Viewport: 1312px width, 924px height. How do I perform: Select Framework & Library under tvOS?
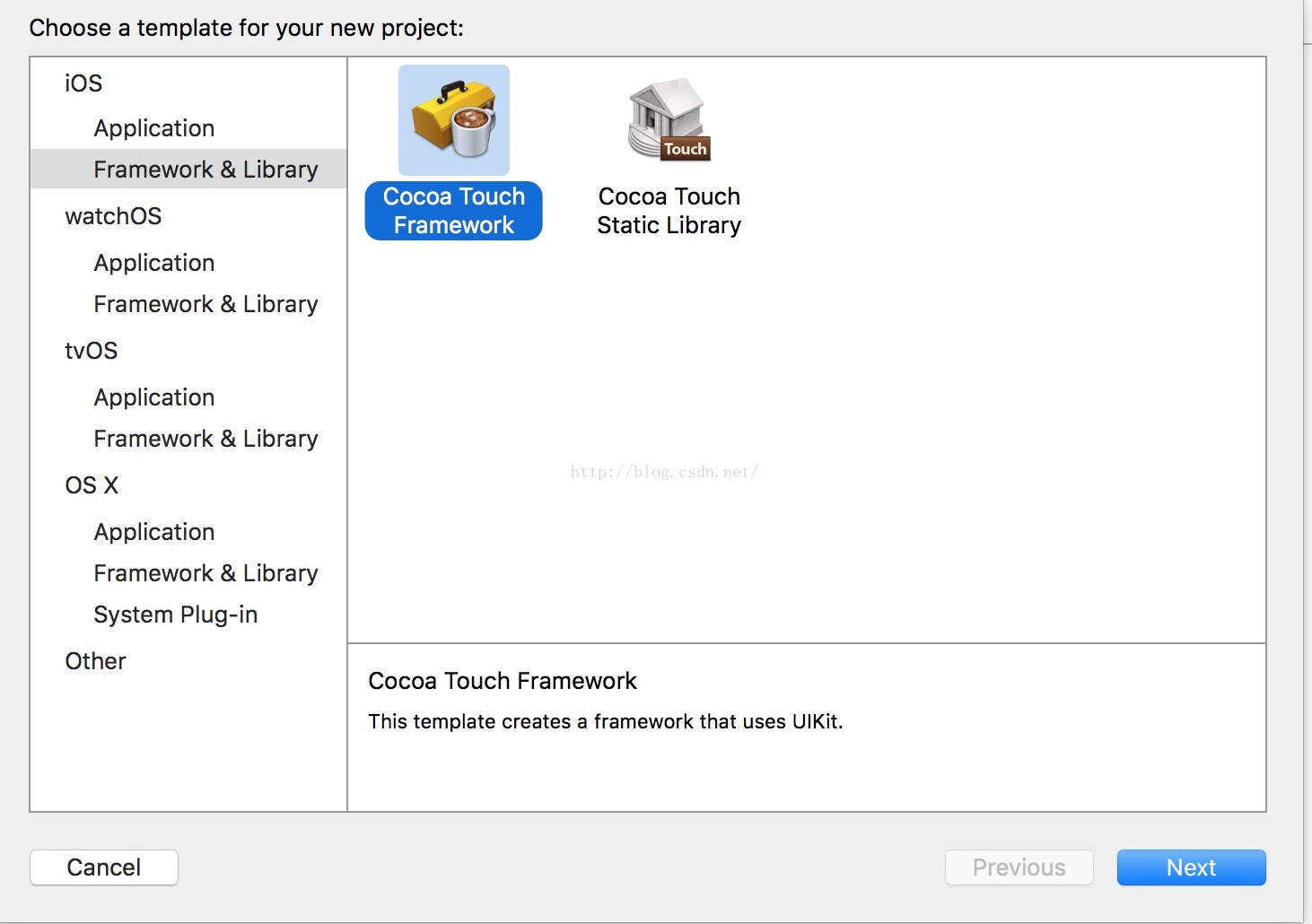(206, 439)
